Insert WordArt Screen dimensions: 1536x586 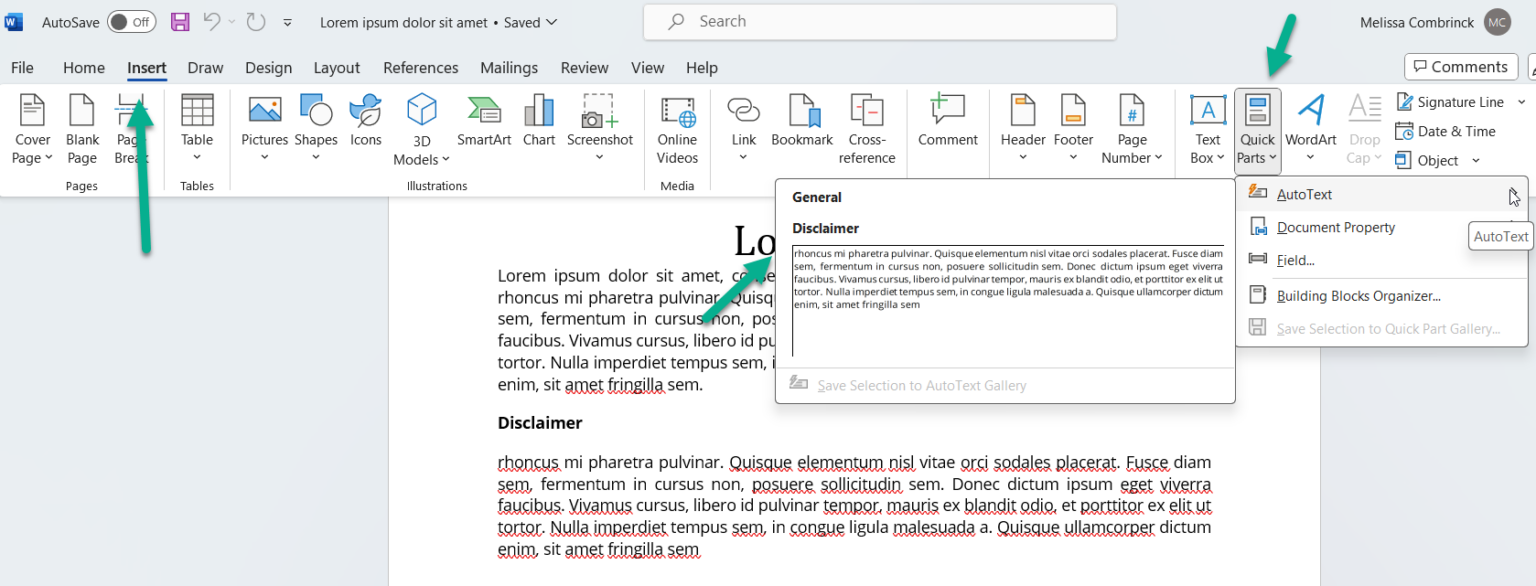[1311, 129]
